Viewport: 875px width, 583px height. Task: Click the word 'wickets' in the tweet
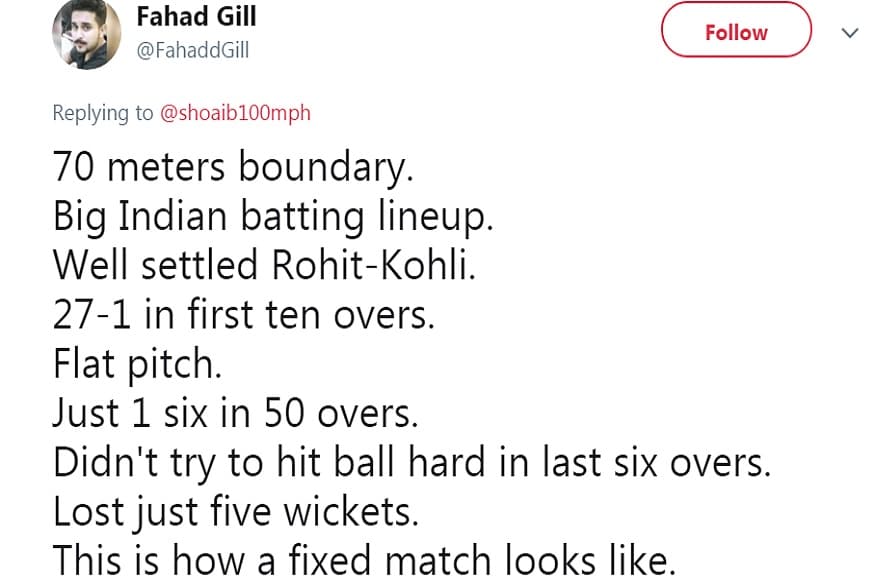click(x=351, y=512)
